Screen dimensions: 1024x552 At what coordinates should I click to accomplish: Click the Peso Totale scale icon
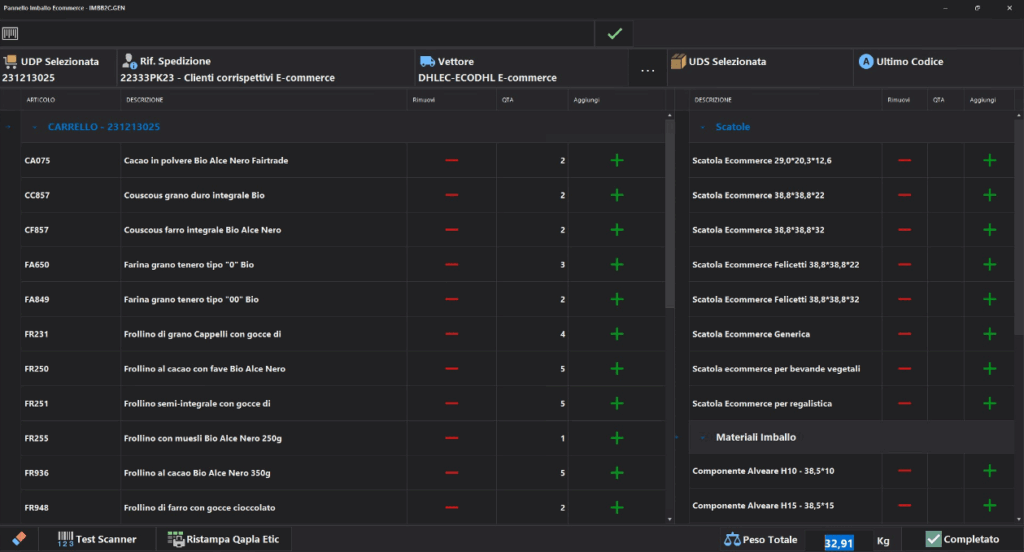(x=732, y=540)
